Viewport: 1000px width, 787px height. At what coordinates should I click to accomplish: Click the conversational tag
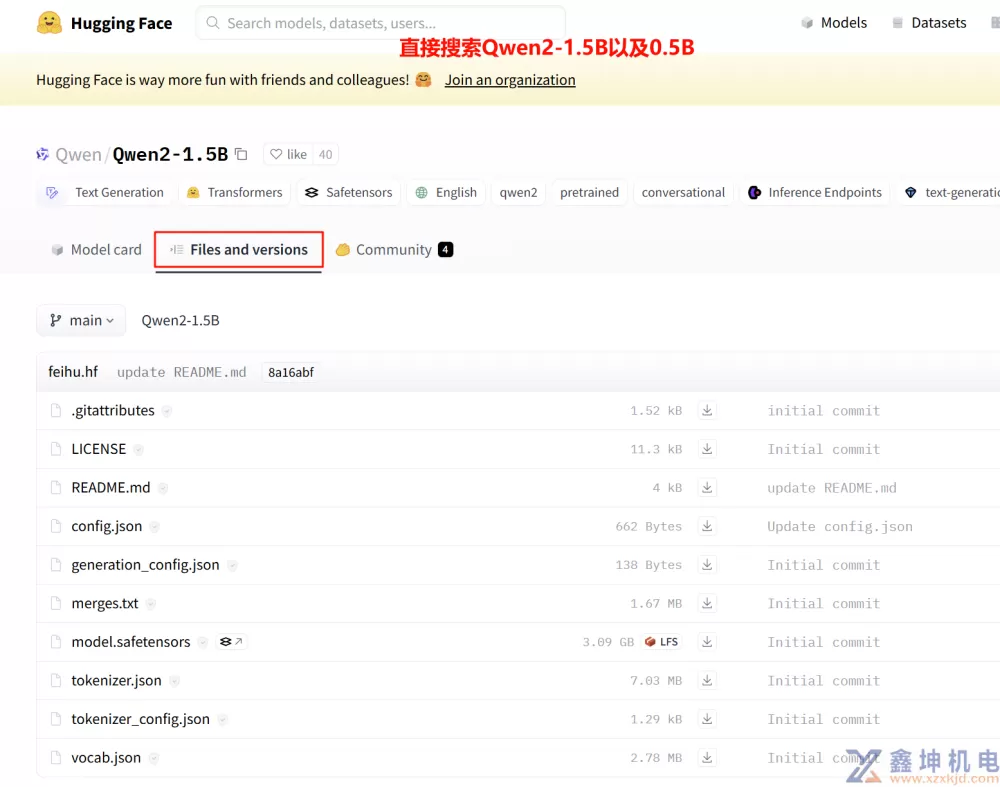tap(683, 193)
